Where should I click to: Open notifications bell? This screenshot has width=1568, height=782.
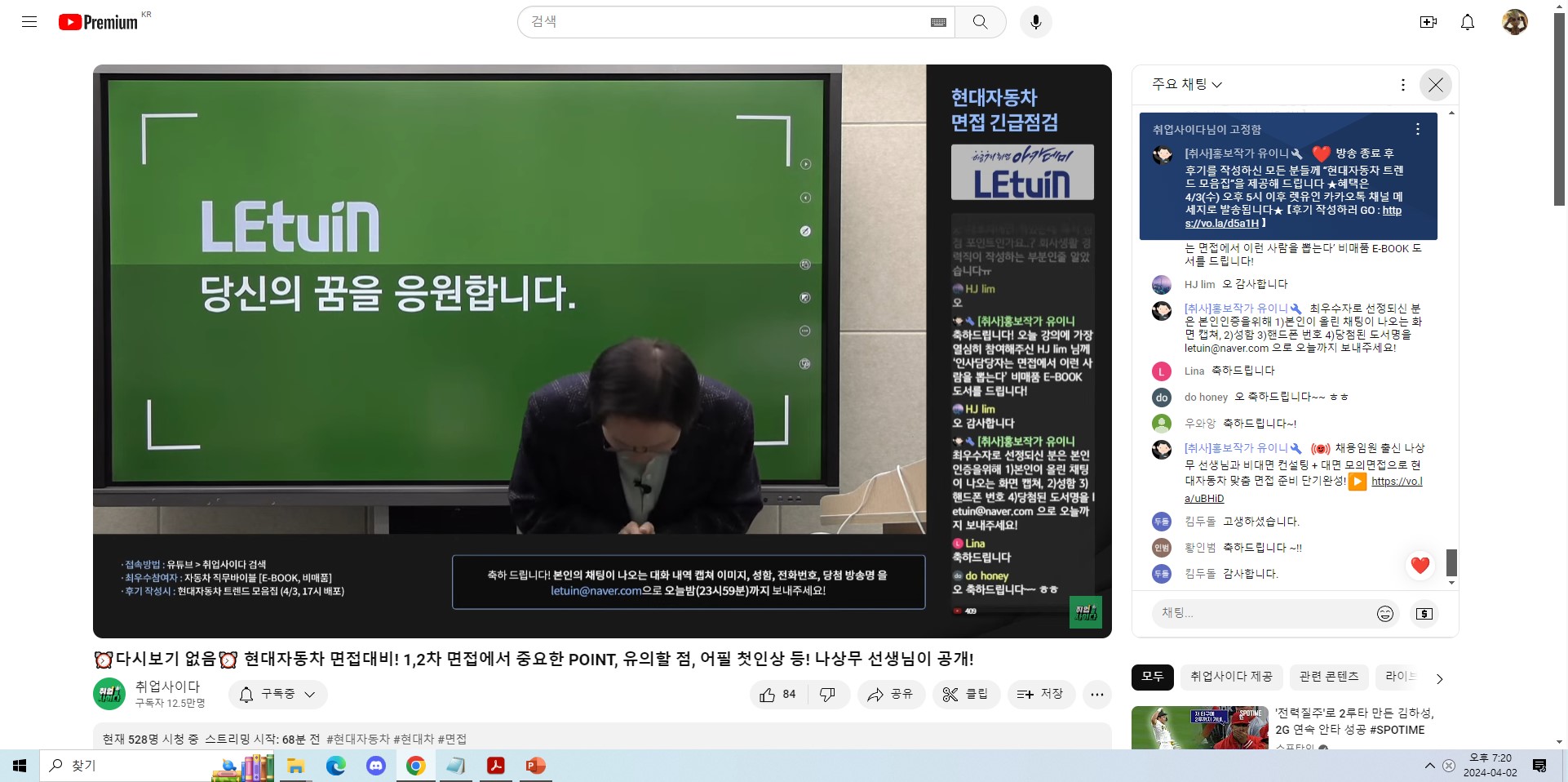pos(1468,22)
